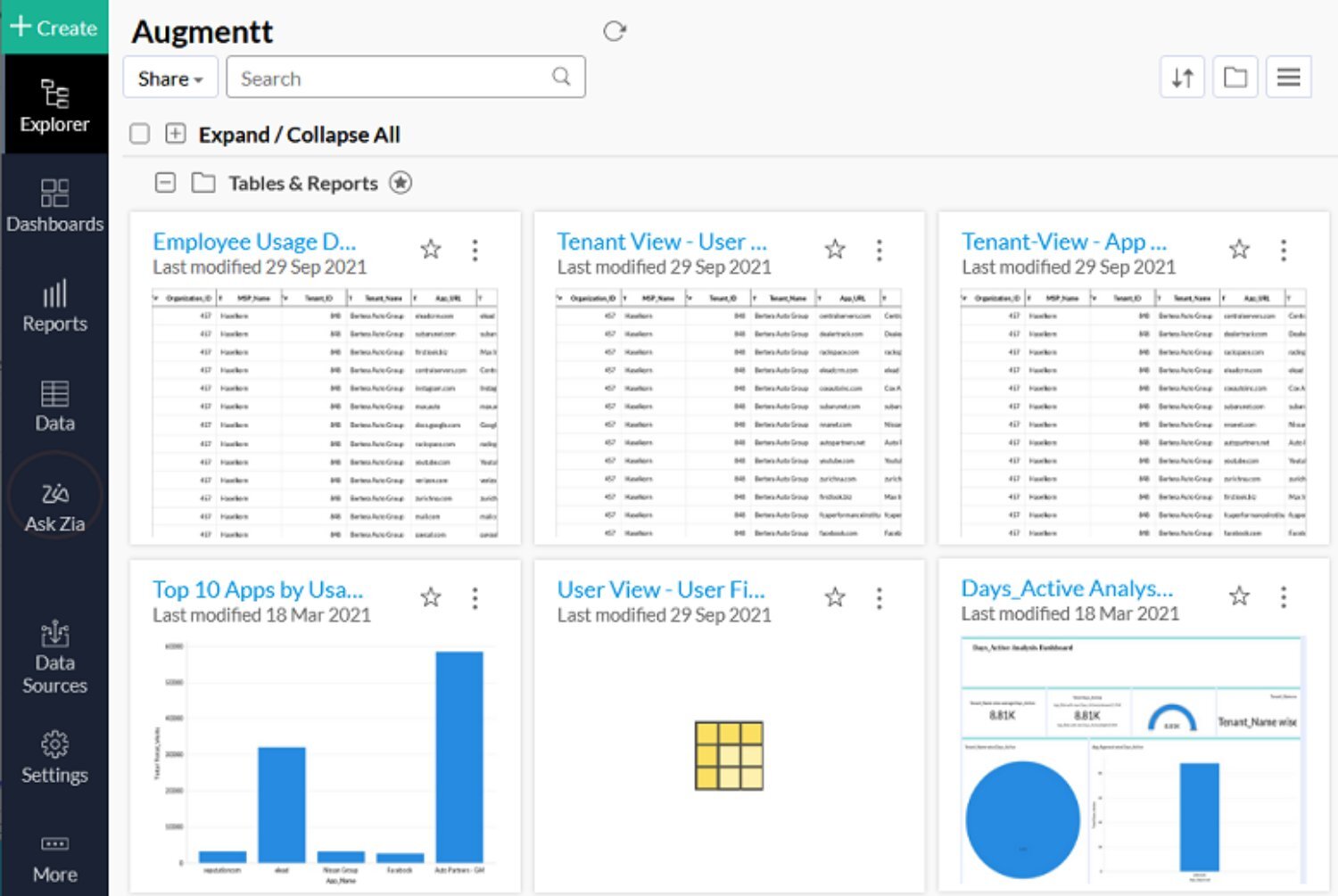The width and height of the screenshot is (1338, 896).
Task: Open Tenant View - User ... report
Action: point(662,242)
